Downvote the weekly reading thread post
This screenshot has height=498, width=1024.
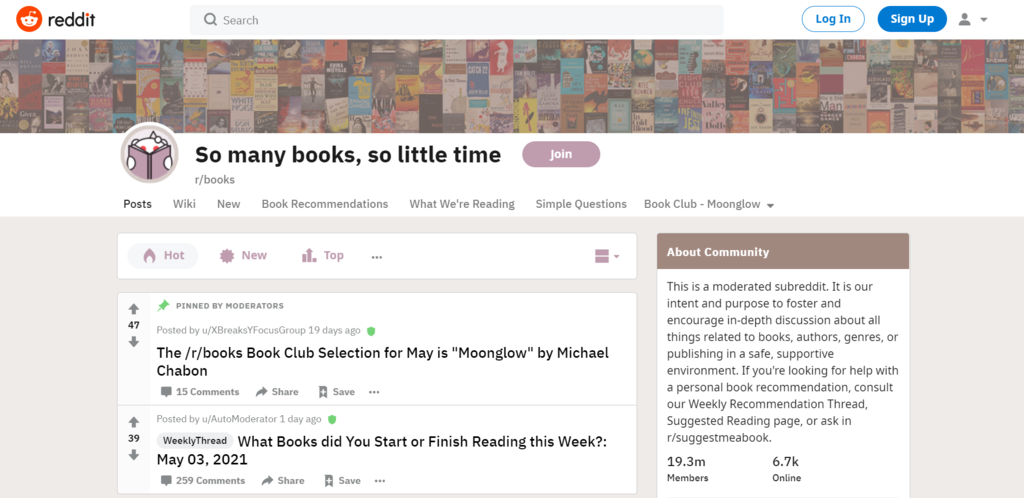coord(134,455)
